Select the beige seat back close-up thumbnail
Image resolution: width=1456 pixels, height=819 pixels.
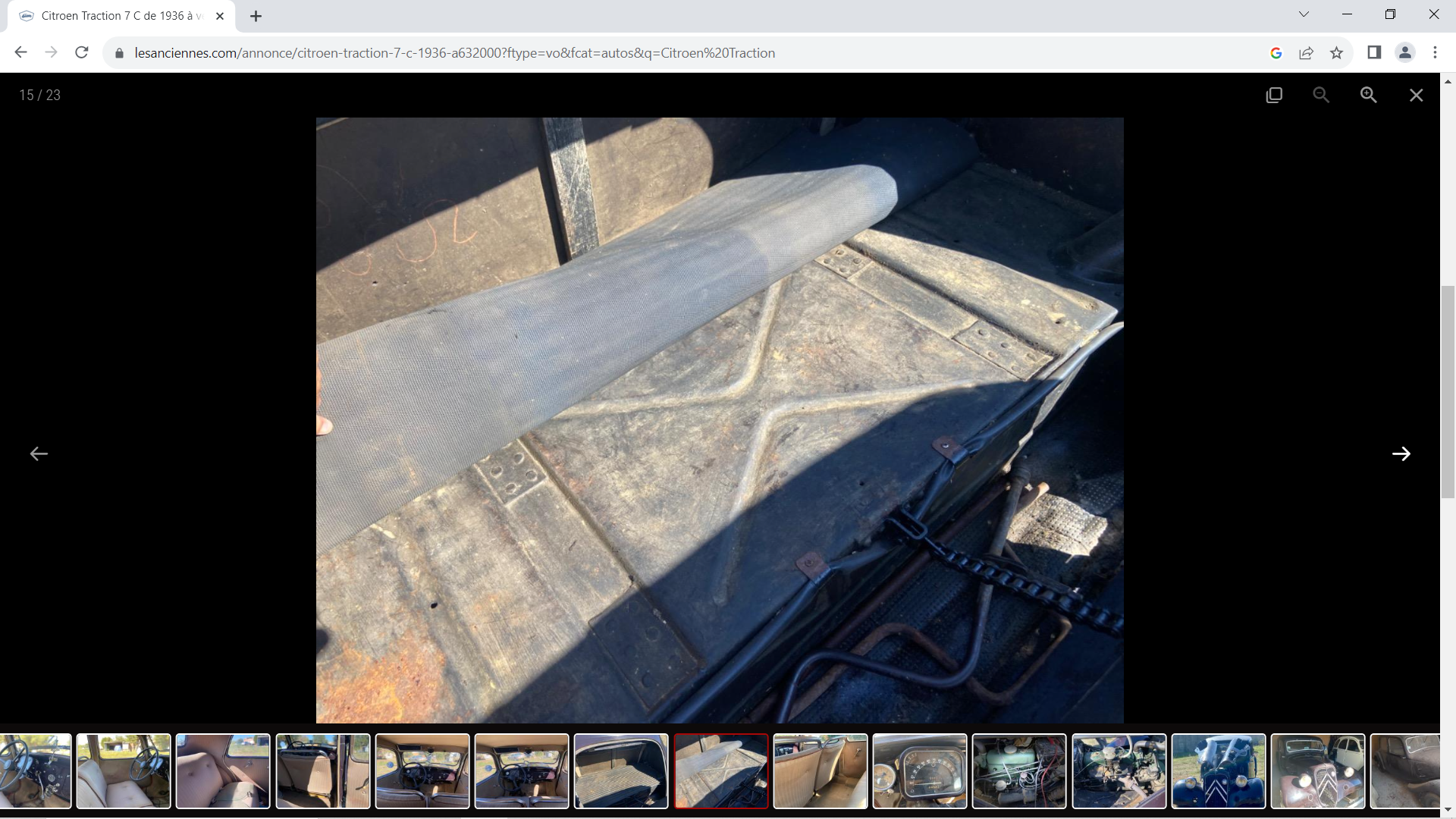coord(223,770)
